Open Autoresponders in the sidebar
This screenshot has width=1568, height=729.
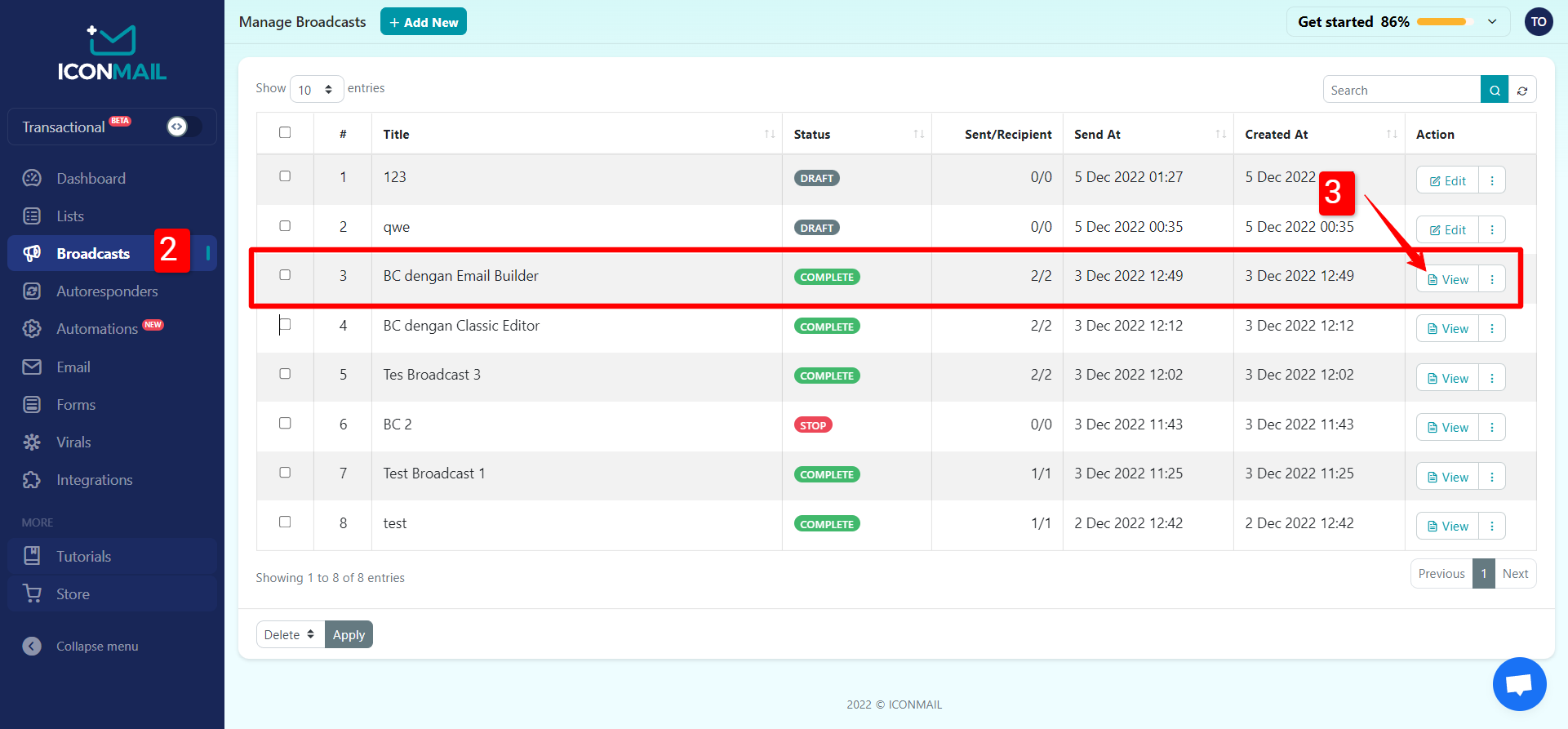(107, 291)
